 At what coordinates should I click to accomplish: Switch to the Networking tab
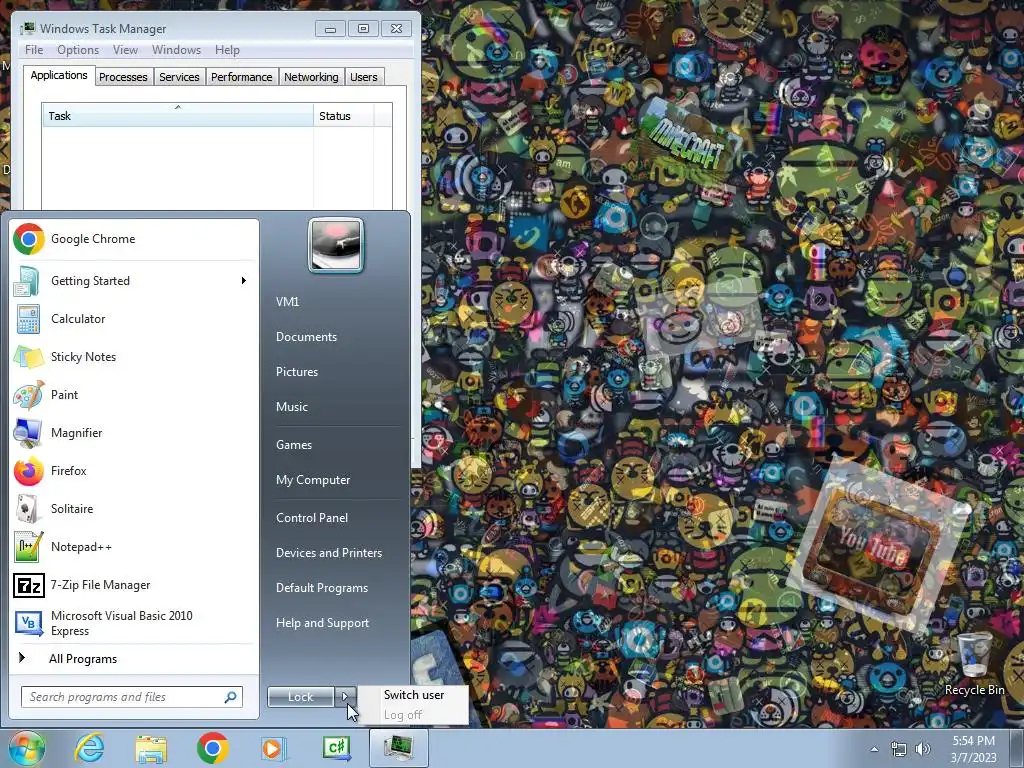(312, 77)
